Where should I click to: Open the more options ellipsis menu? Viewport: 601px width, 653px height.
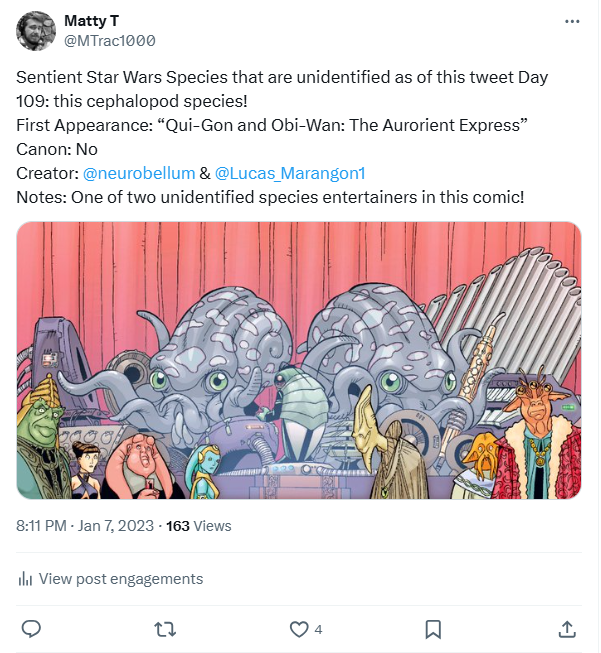point(571,21)
